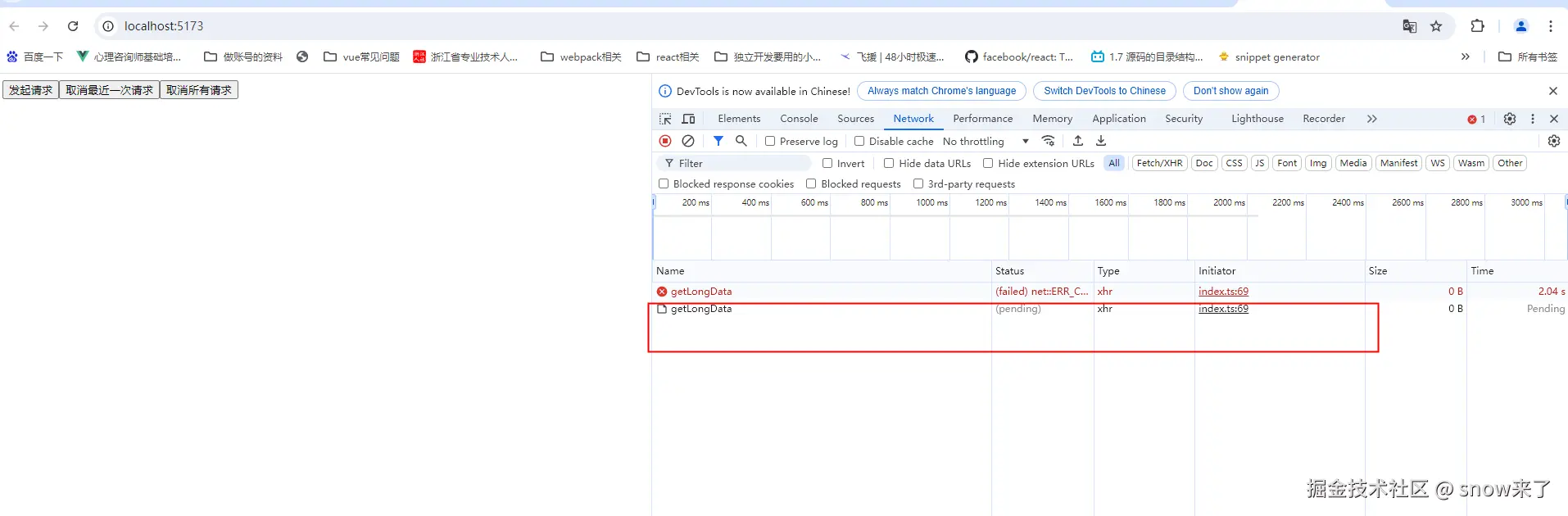Click the 发起请求 button

pyautogui.click(x=30, y=90)
